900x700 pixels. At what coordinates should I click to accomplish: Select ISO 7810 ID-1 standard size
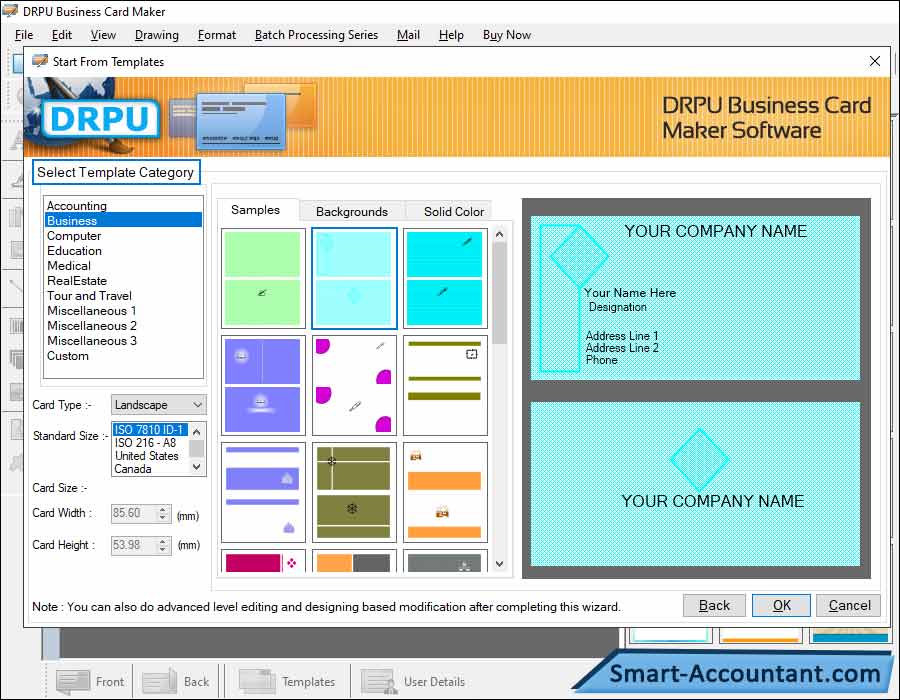click(x=150, y=430)
